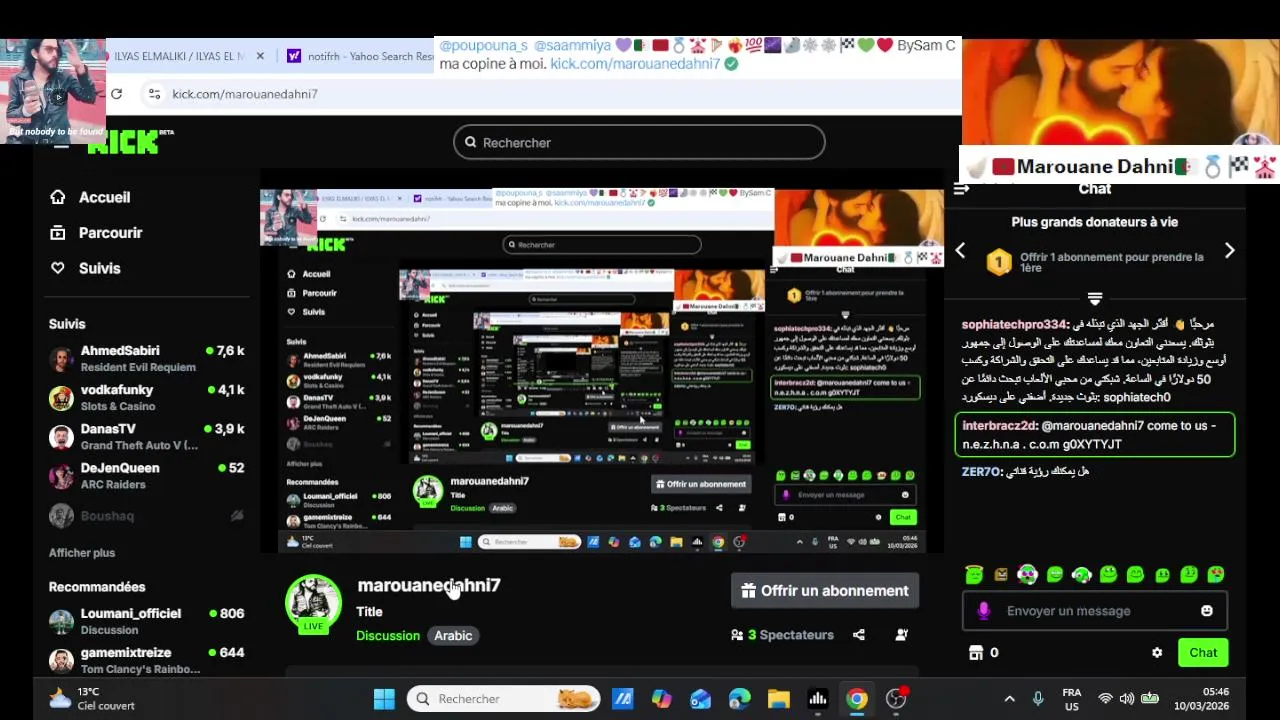This screenshot has width=1280, height=720.
Task: Open offline Boushaq channel
Action: click(147, 516)
